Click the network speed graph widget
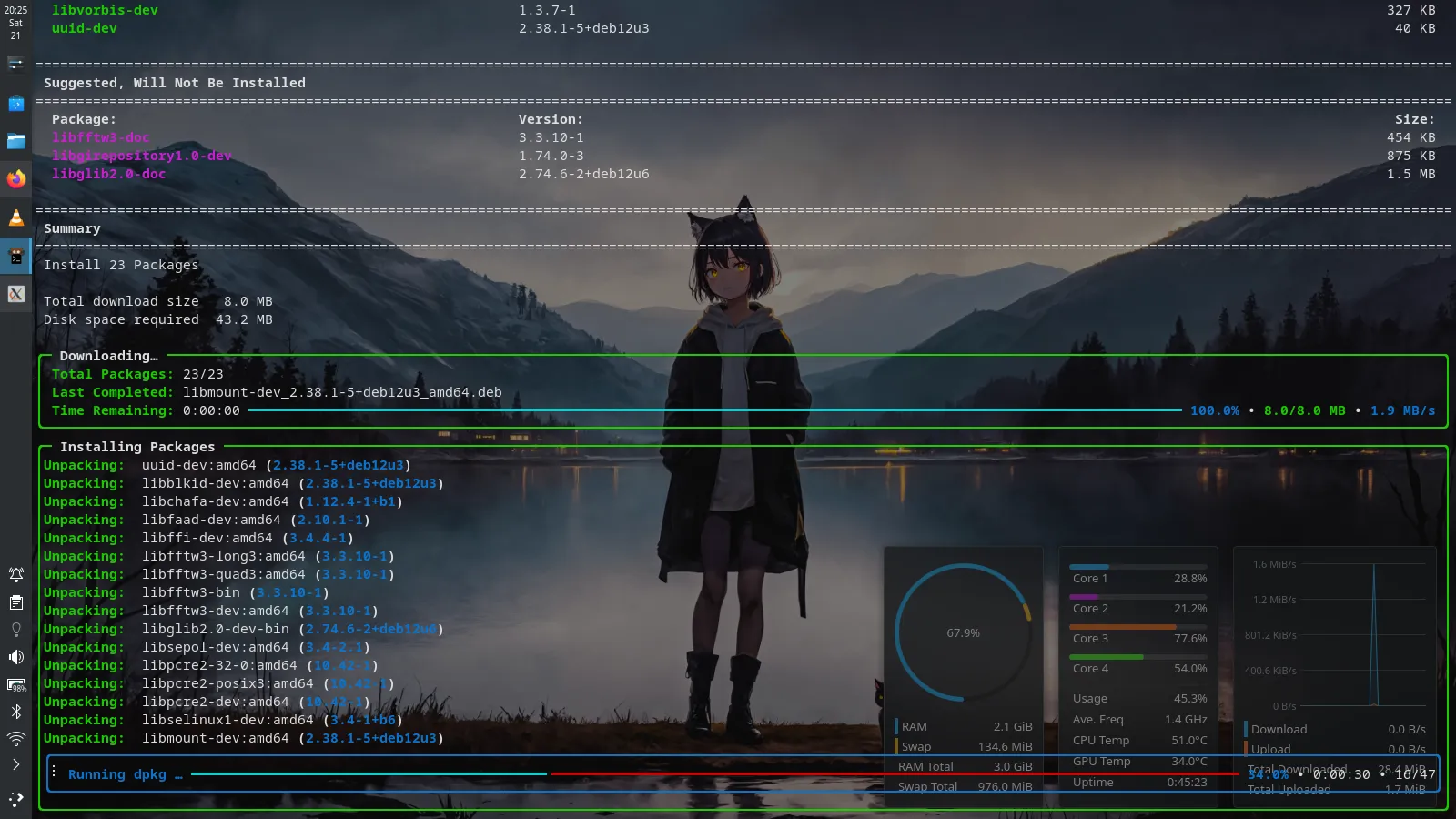This screenshot has width=1456, height=819. pyautogui.click(x=1335, y=634)
